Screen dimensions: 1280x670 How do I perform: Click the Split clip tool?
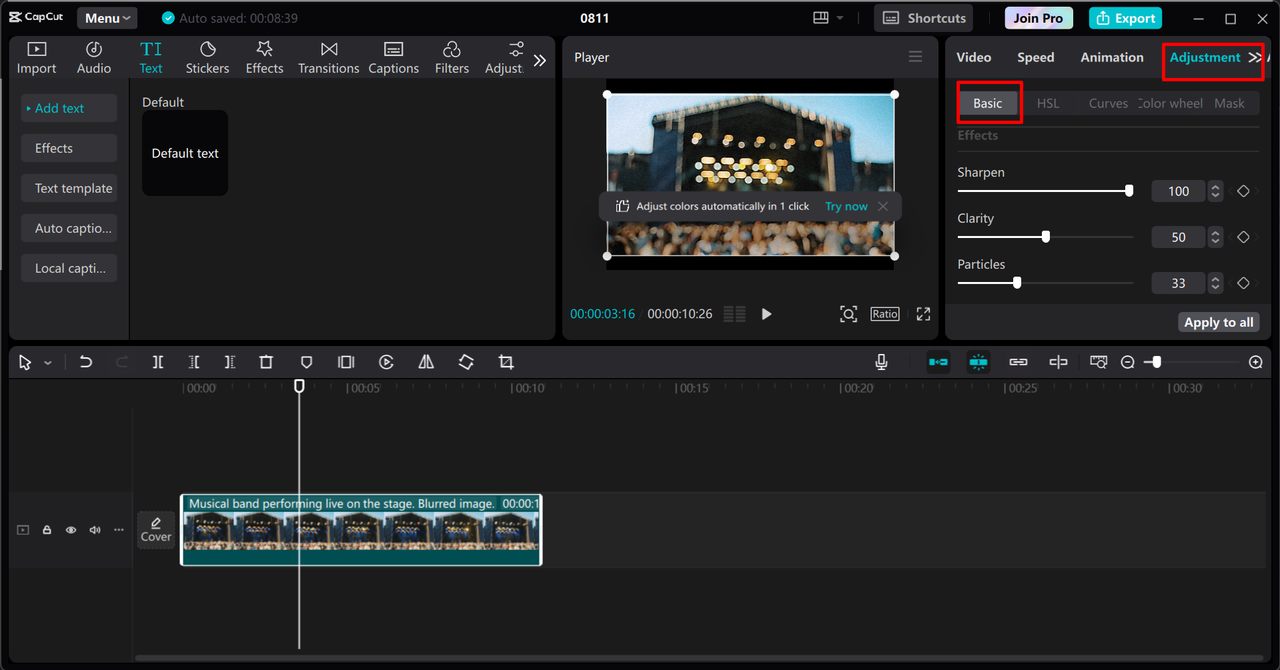coord(158,362)
